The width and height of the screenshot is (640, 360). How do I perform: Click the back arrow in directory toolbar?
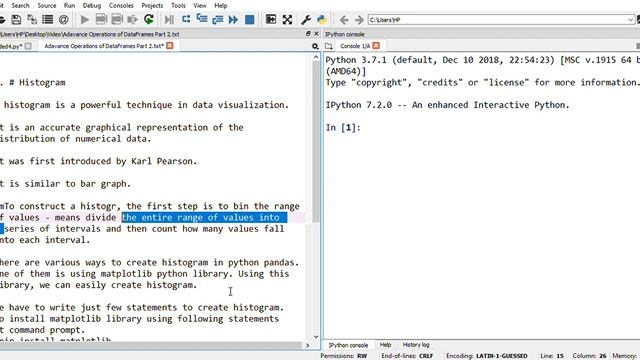click(344, 20)
